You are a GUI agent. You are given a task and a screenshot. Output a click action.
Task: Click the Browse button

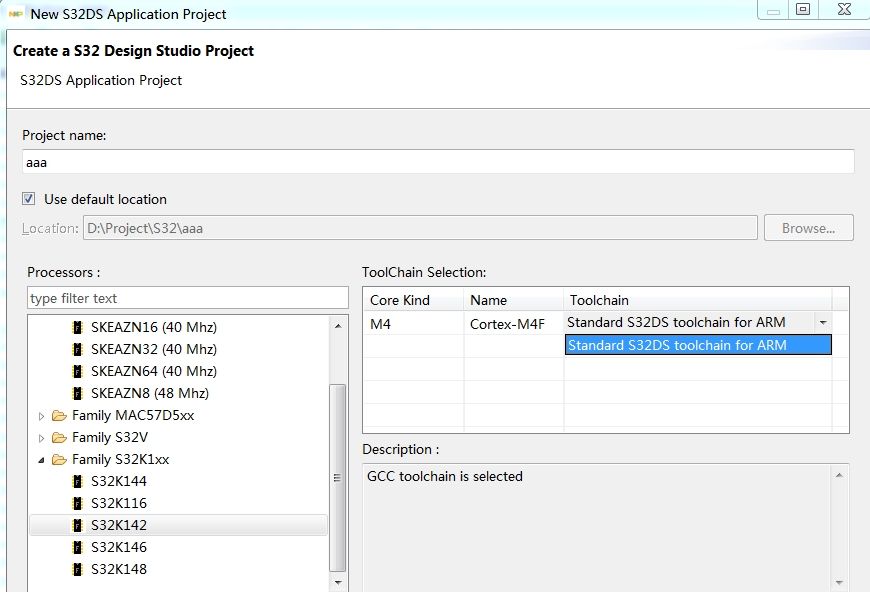(808, 228)
